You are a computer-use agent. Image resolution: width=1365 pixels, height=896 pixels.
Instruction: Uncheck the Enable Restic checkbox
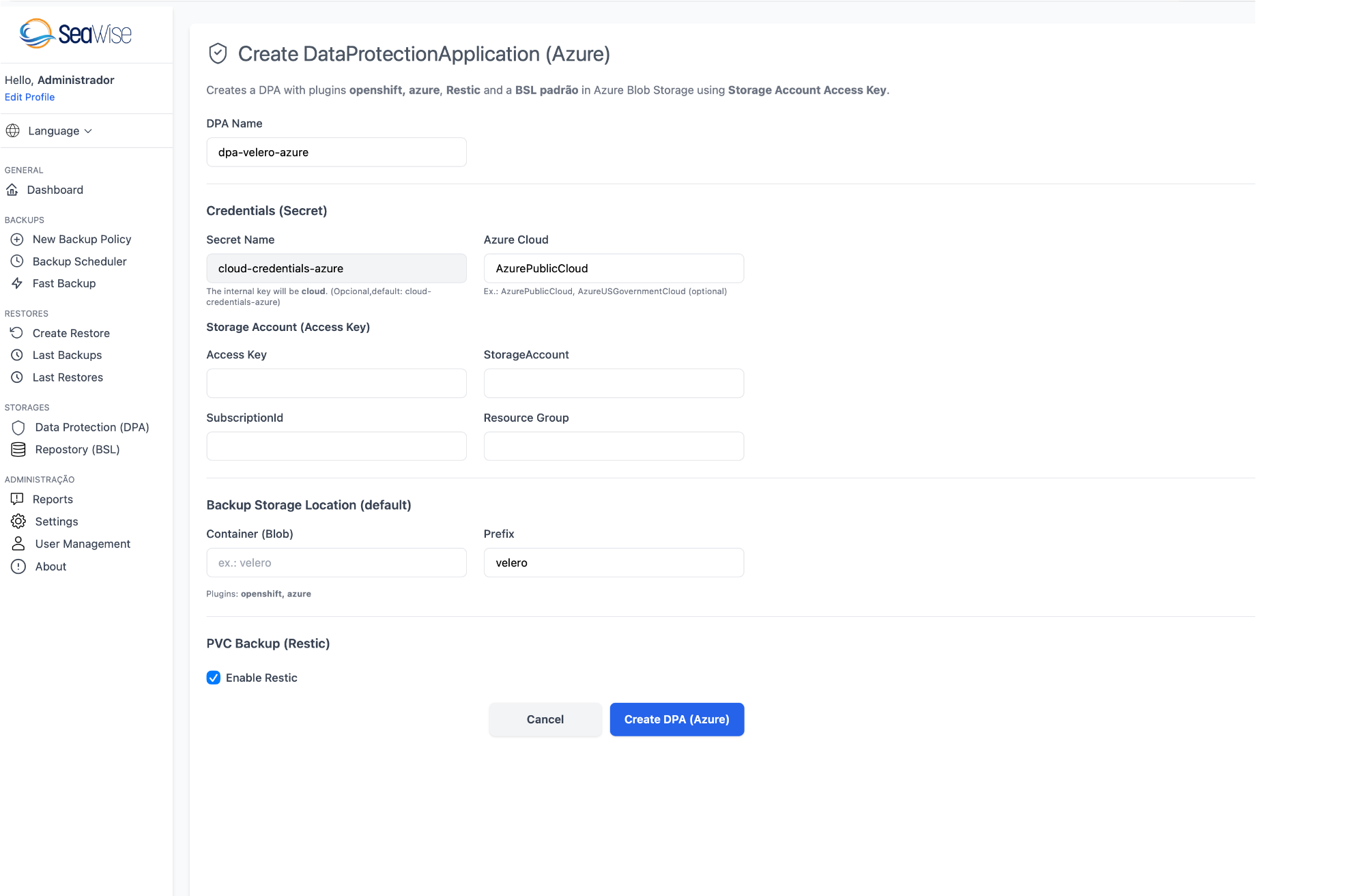[214, 678]
